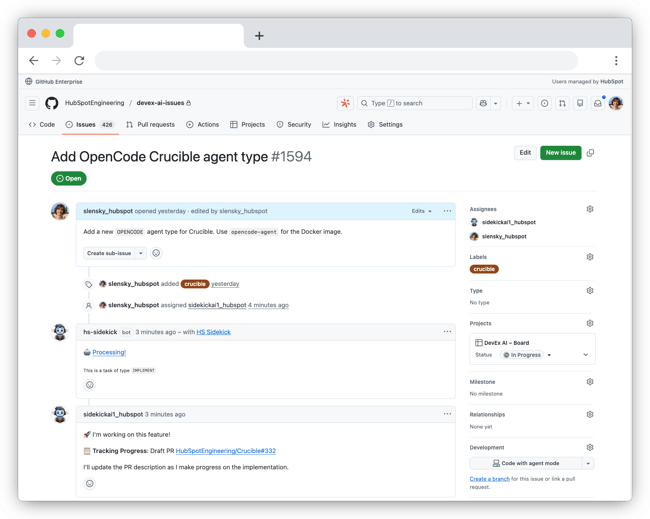Screen dimensions: 650x519
Task: Expand the Create sub-issue dropdown arrow
Action: click(141, 253)
